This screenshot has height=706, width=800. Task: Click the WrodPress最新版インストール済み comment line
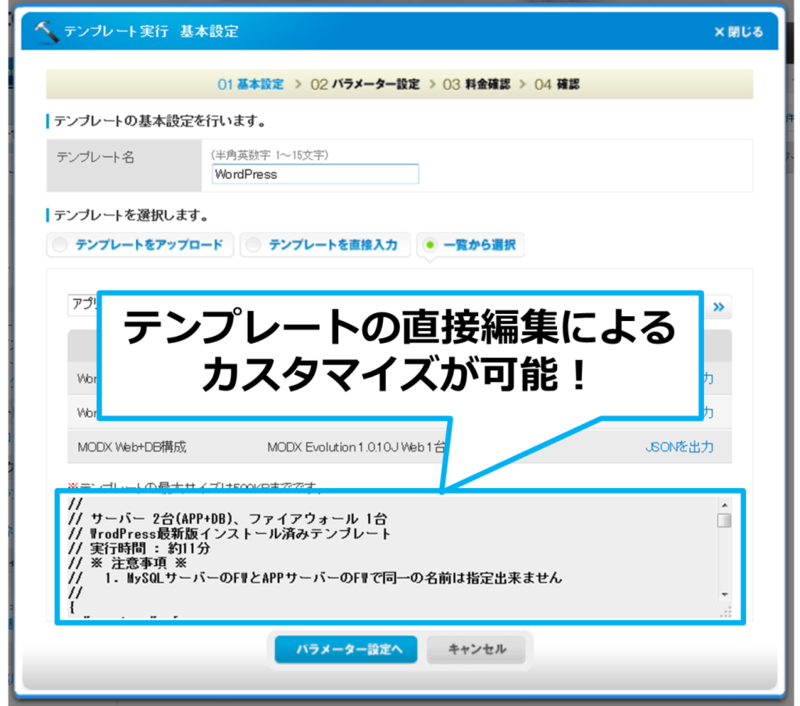(x=230, y=534)
